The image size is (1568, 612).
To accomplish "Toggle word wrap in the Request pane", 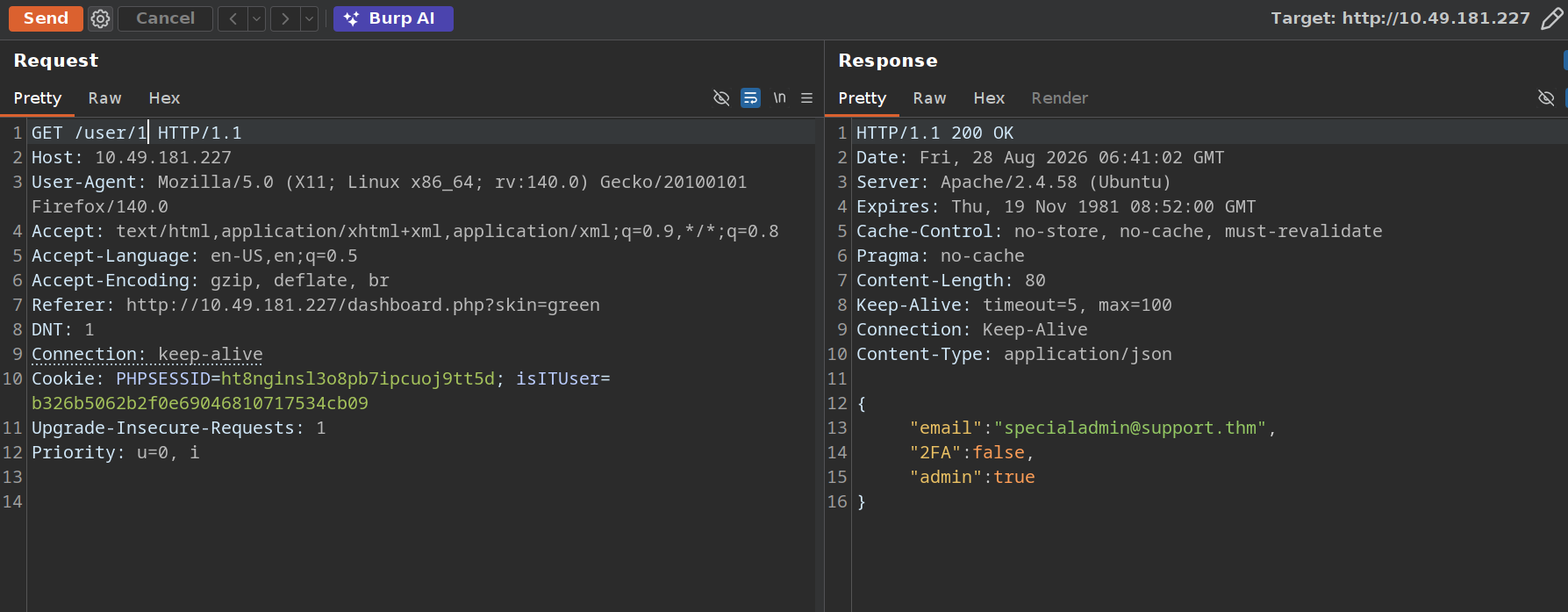I will click(751, 98).
